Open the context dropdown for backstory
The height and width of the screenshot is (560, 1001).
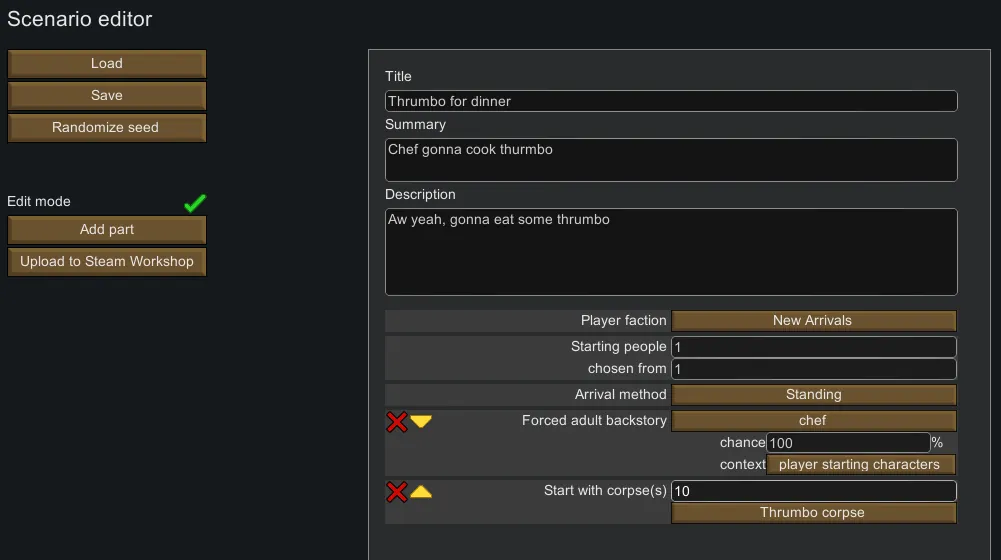click(x=859, y=465)
